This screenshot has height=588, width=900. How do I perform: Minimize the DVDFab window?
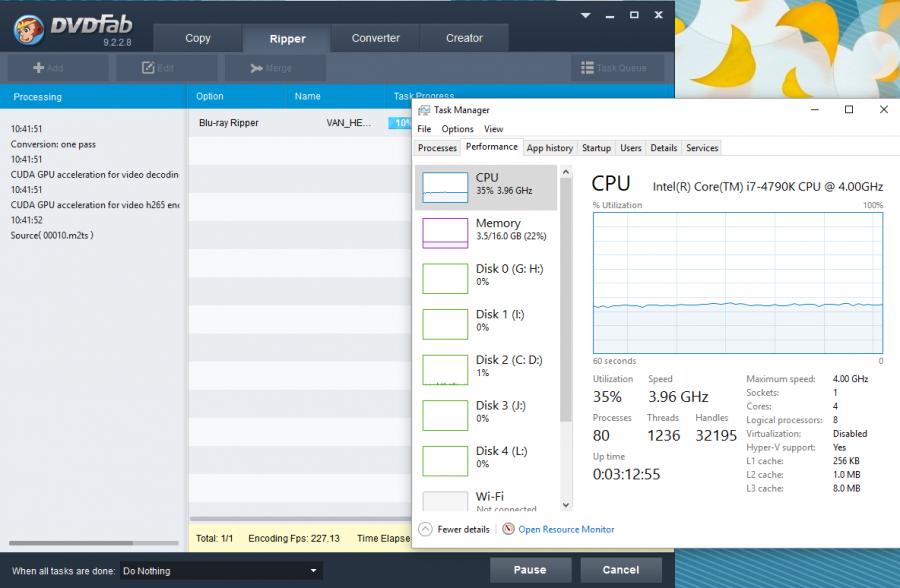[x=610, y=16]
